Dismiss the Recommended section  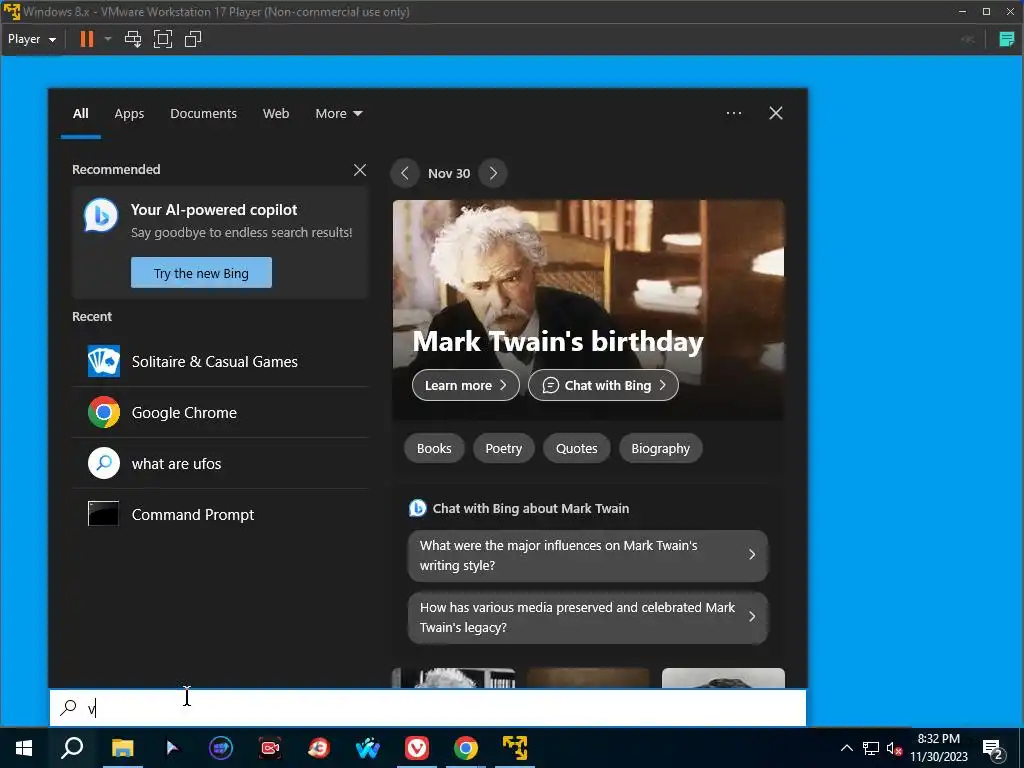point(359,170)
